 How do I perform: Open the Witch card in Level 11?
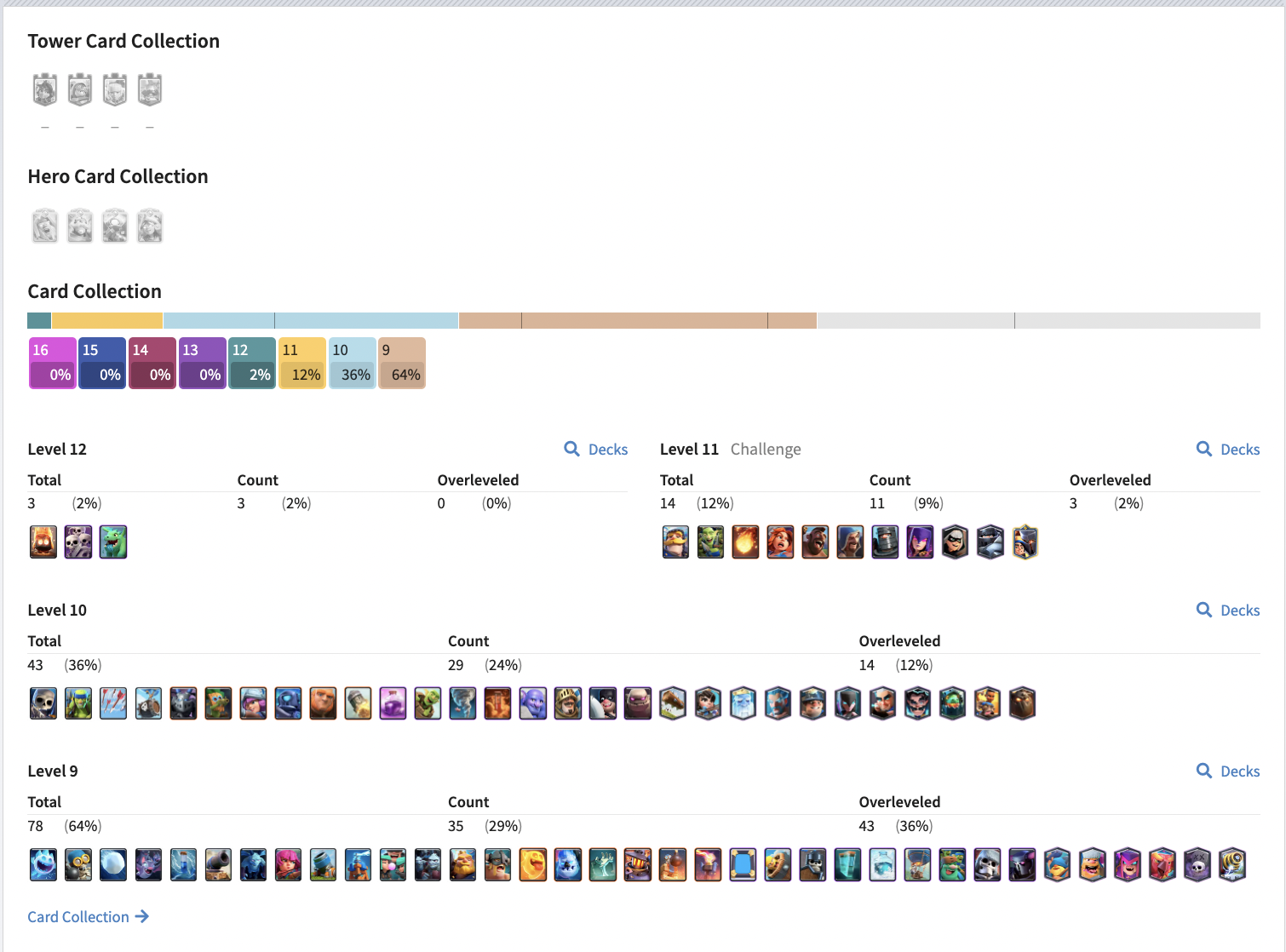920,542
